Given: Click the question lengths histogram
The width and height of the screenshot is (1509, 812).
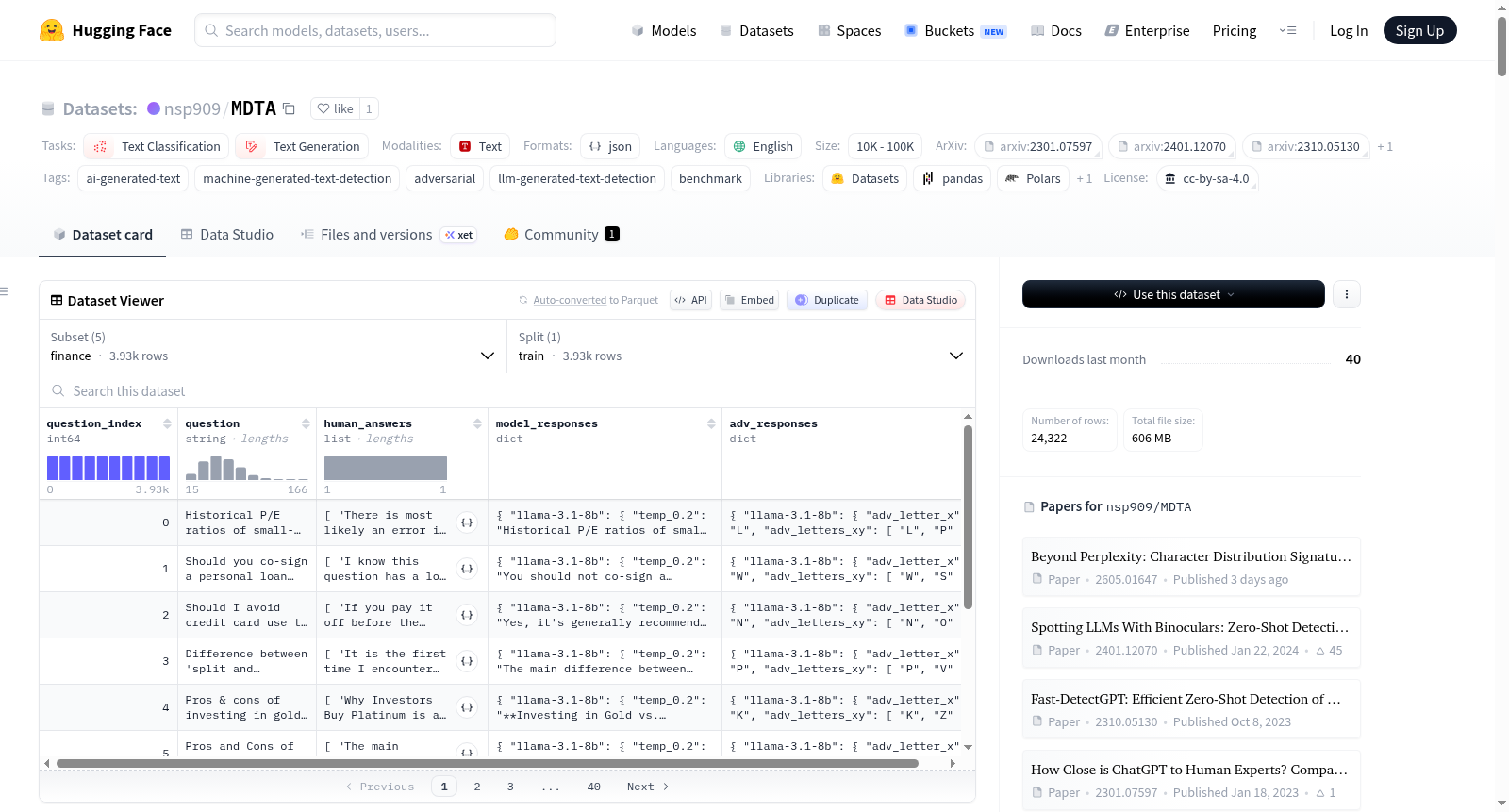Looking at the screenshot, I should pyautogui.click(x=247, y=468).
